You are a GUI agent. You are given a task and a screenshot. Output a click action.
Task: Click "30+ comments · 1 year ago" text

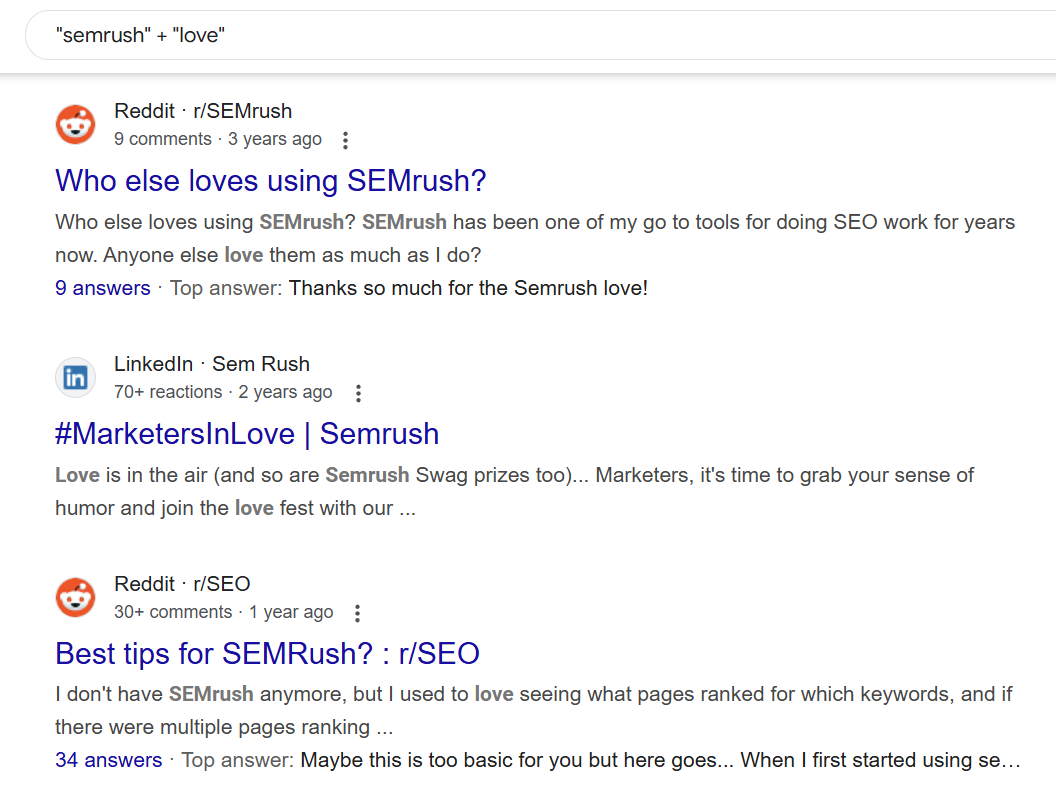224,612
